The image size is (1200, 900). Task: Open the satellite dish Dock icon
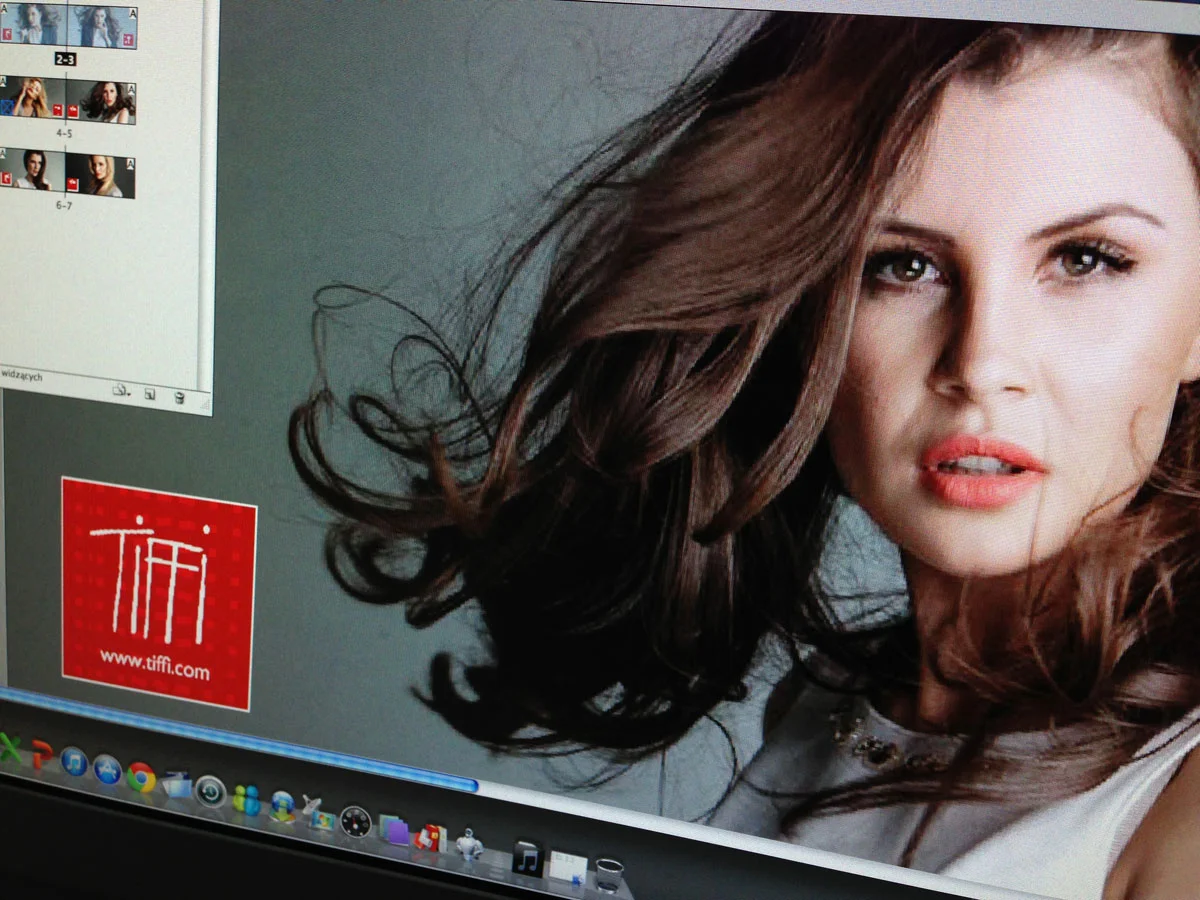[319, 813]
